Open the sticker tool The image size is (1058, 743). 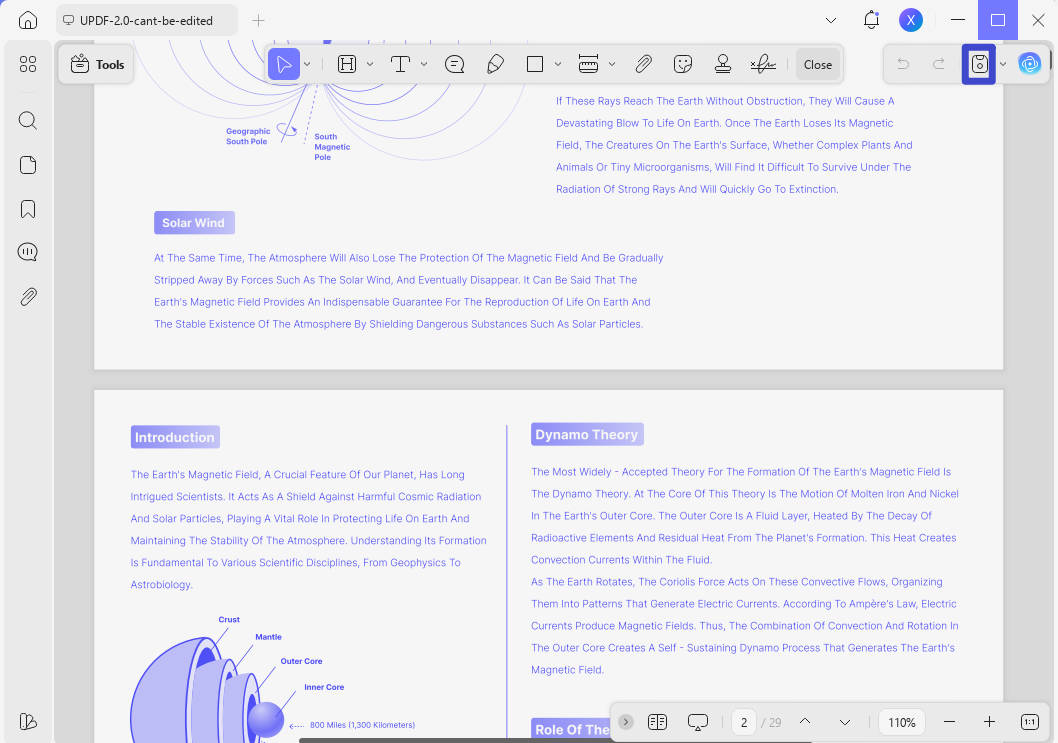coord(683,65)
